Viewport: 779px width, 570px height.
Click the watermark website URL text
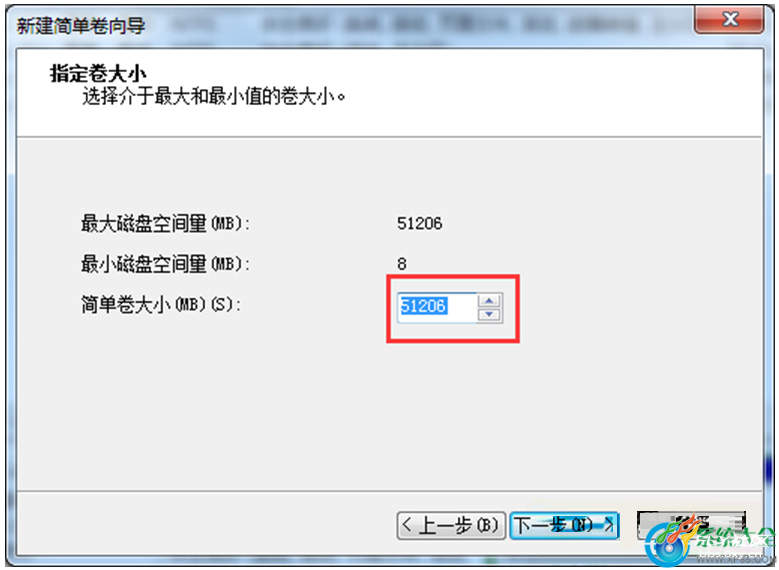(x=734, y=556)
